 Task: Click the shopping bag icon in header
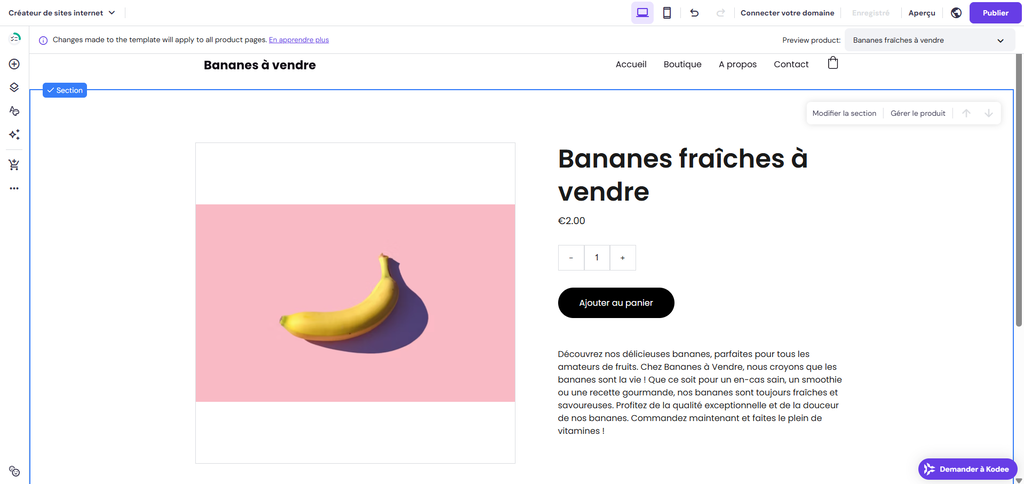pos(833,64)
